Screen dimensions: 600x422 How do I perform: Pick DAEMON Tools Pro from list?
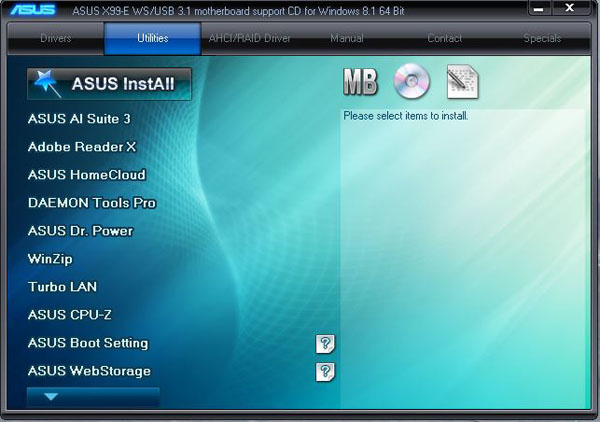click(x=92, y=203)
